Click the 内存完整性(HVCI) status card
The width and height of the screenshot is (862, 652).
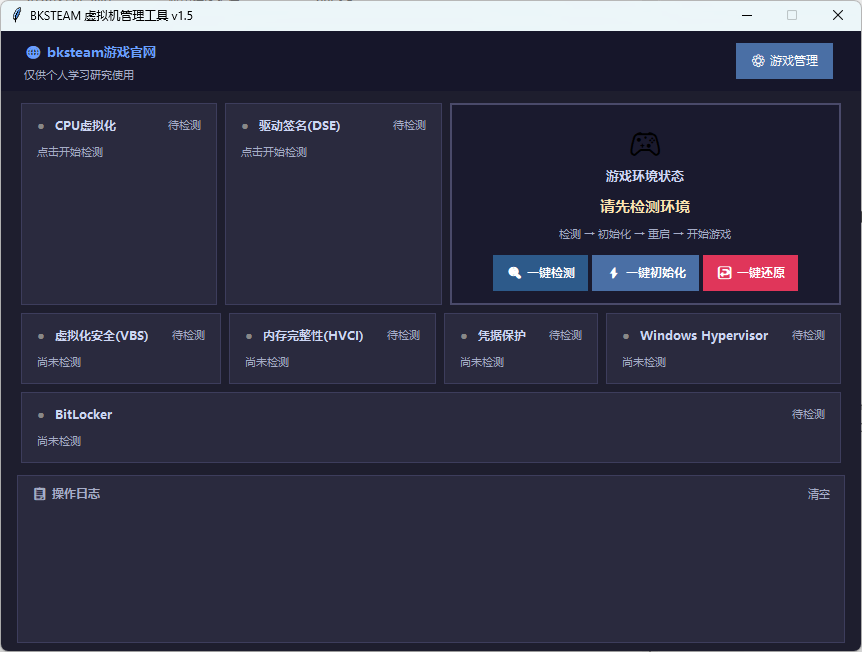tap(332, 349)
